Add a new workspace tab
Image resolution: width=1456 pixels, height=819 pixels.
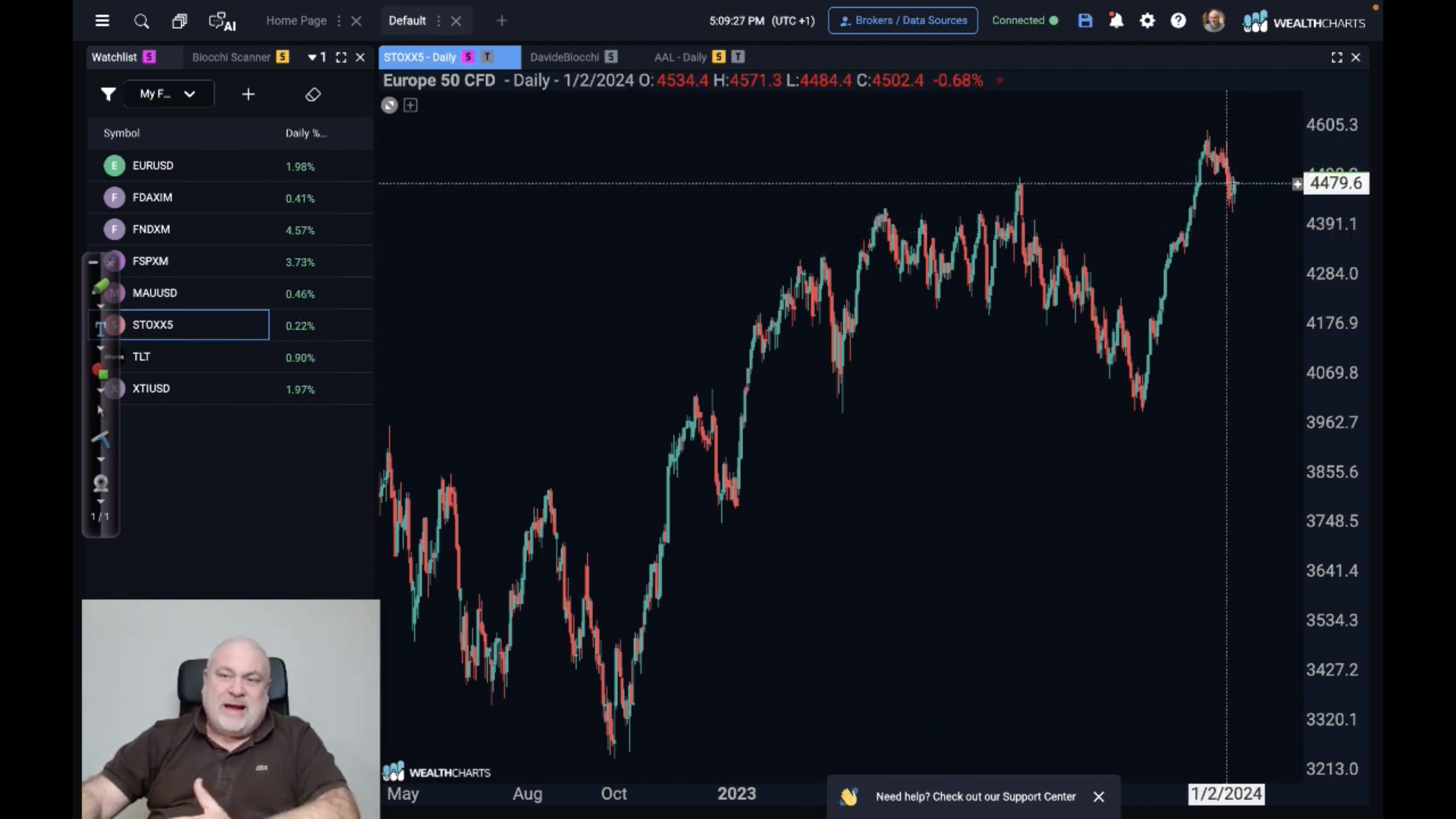(x=502, y=21)
